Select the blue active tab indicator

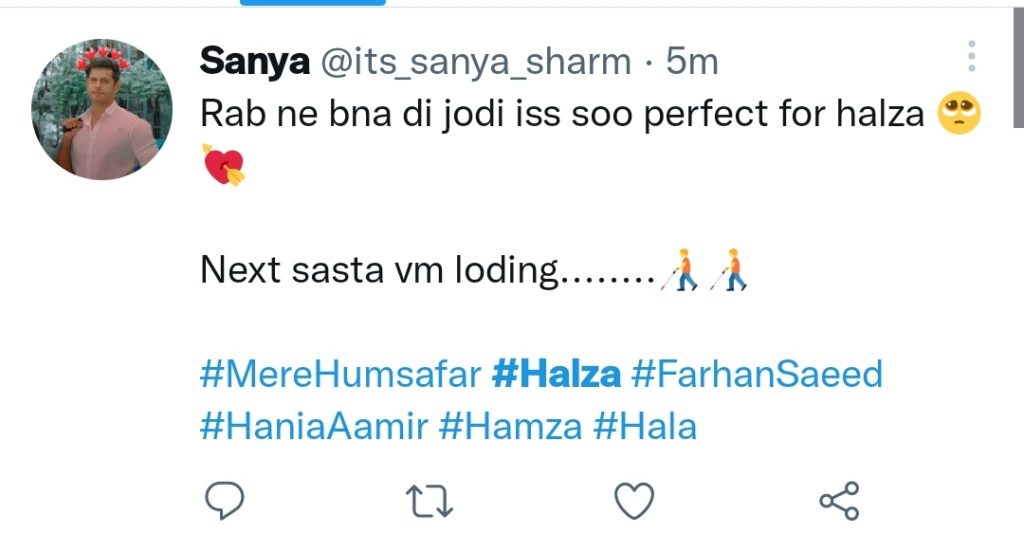click(x=313, y=3)
